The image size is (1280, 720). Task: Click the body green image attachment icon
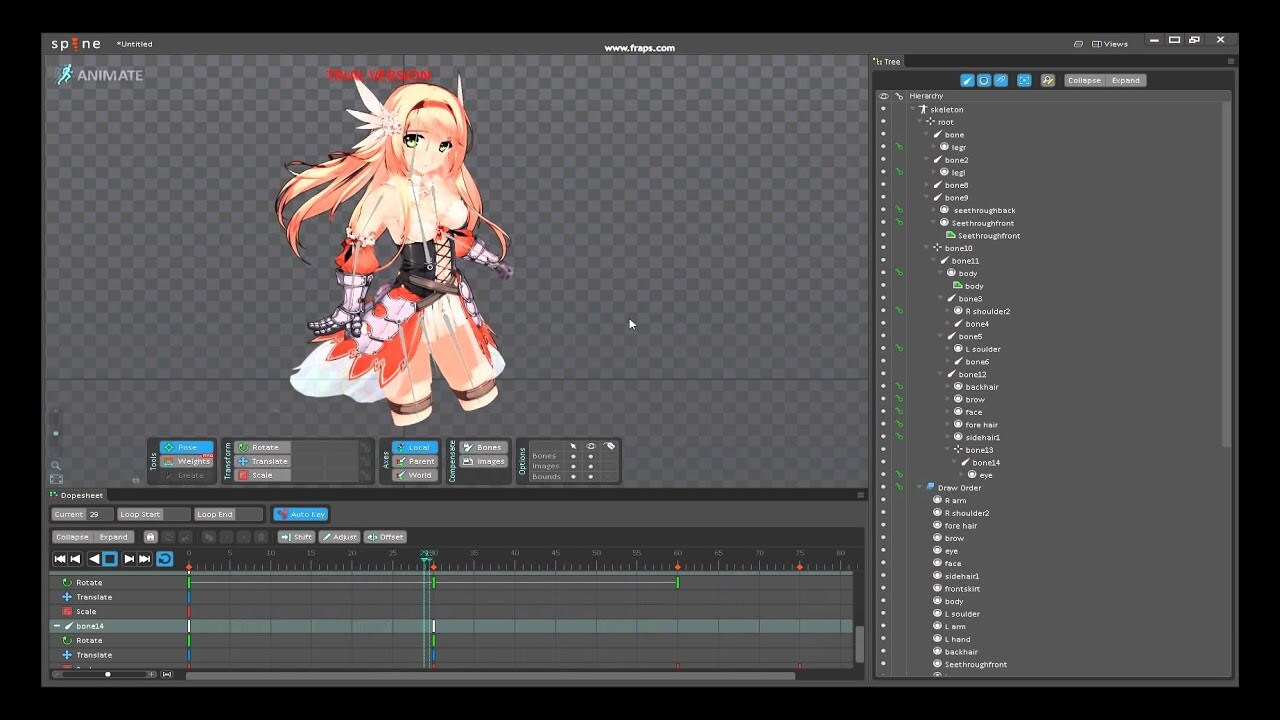click(958, 286)
